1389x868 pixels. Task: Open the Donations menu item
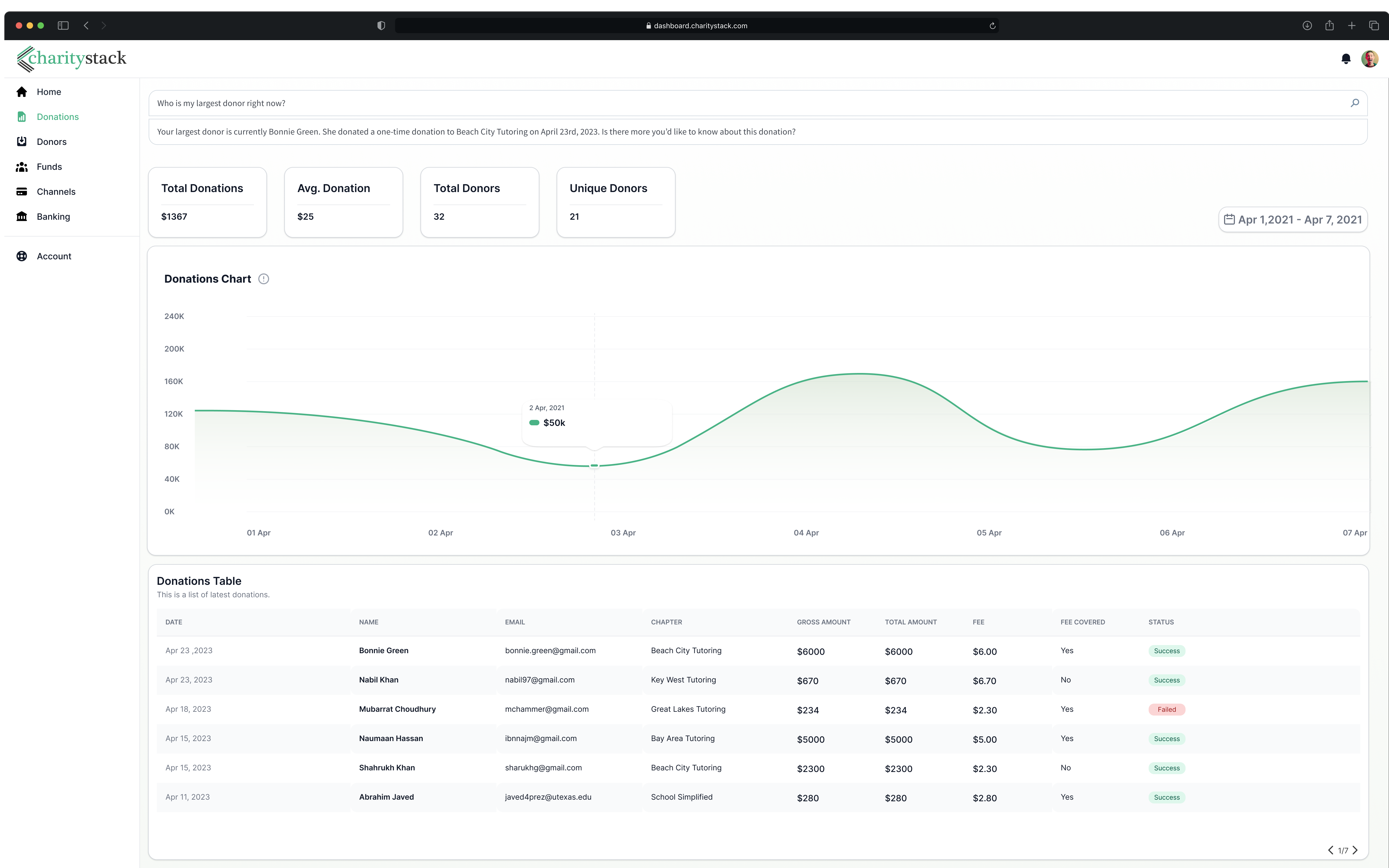[x=58, y=117]
